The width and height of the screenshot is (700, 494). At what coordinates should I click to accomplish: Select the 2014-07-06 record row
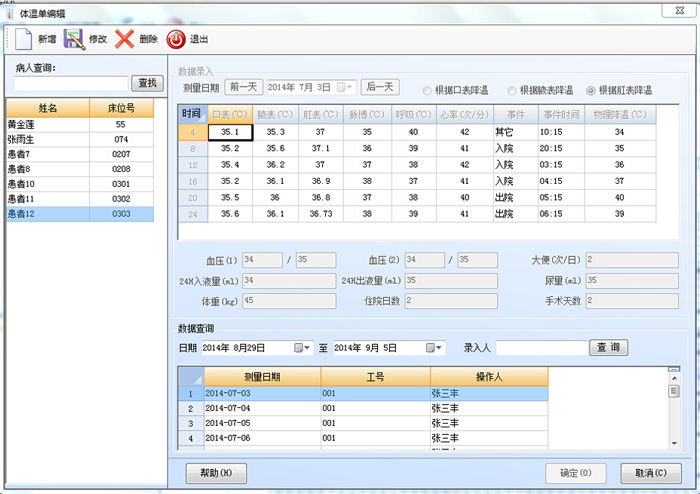(x=363, y=438)
